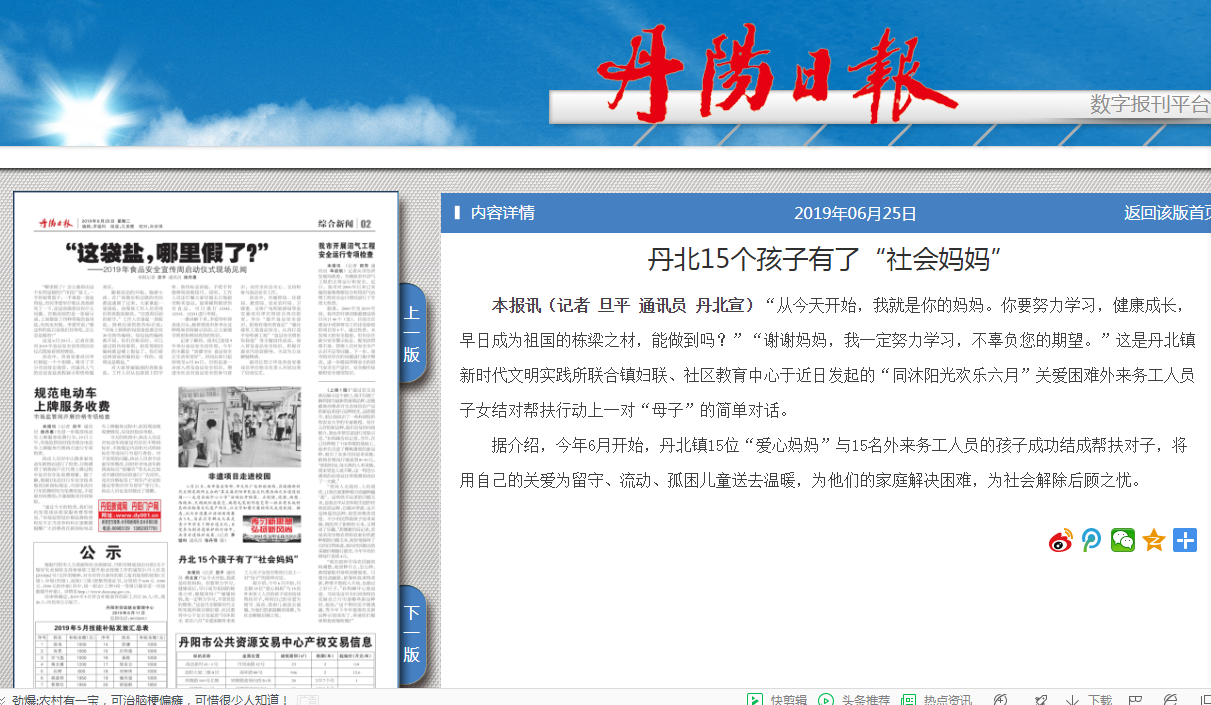Share article to Sina Weibo
The image size is (1211, 705).
pyautogui.click(x=1060, y=541)
